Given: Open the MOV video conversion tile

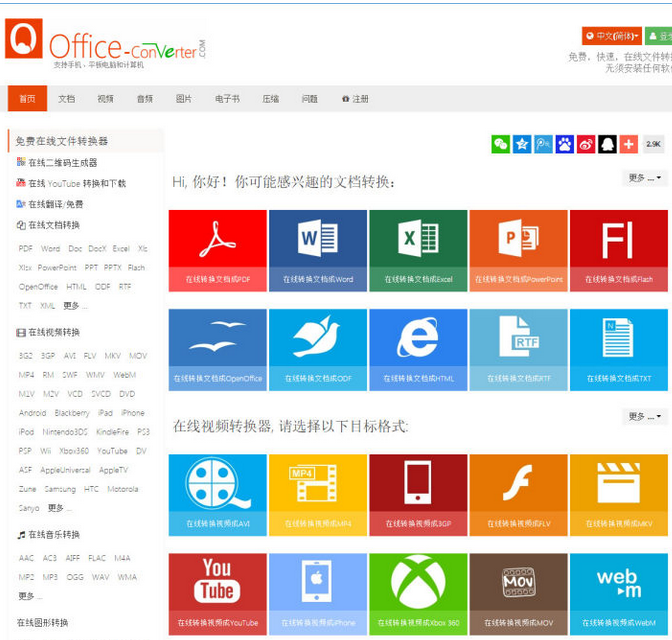Looking at the screenshot, I should coord(518,594).
